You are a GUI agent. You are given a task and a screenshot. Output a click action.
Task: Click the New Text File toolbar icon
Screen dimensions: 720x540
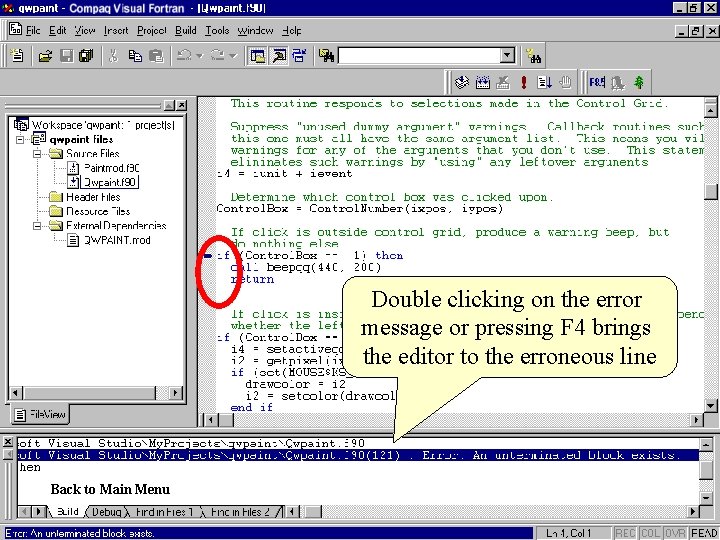point(17,56)
